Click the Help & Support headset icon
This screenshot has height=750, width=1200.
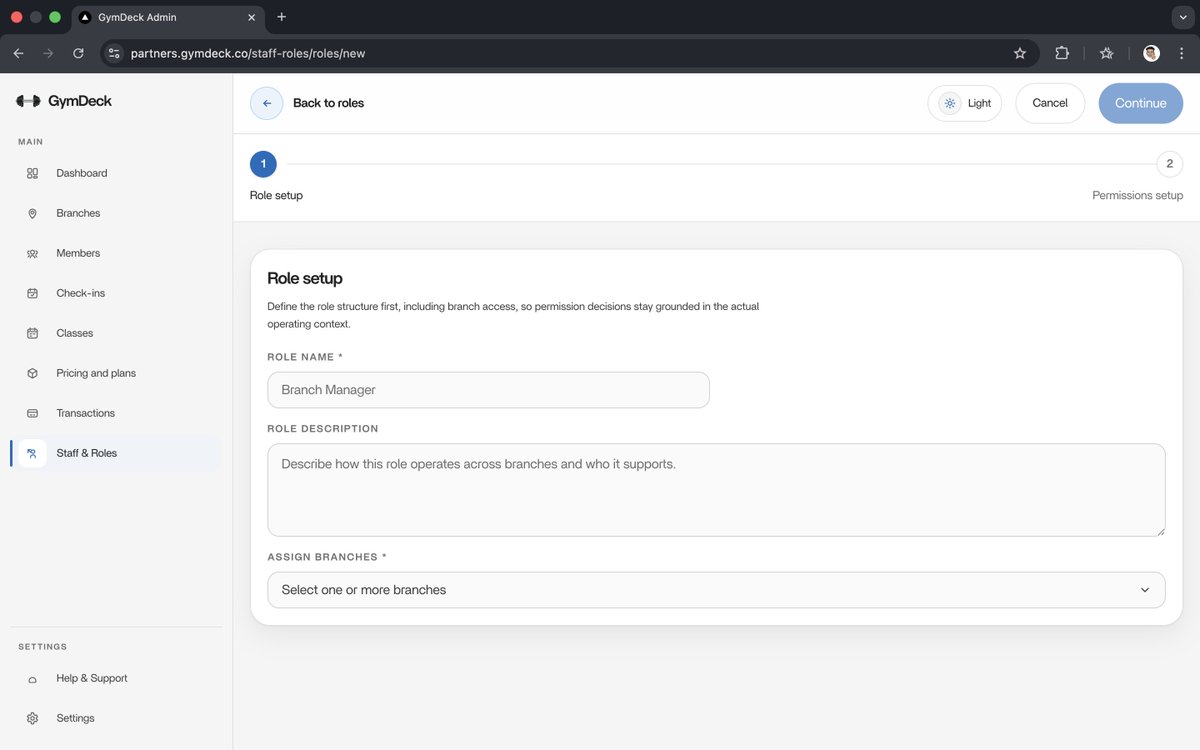coord(32,679)
